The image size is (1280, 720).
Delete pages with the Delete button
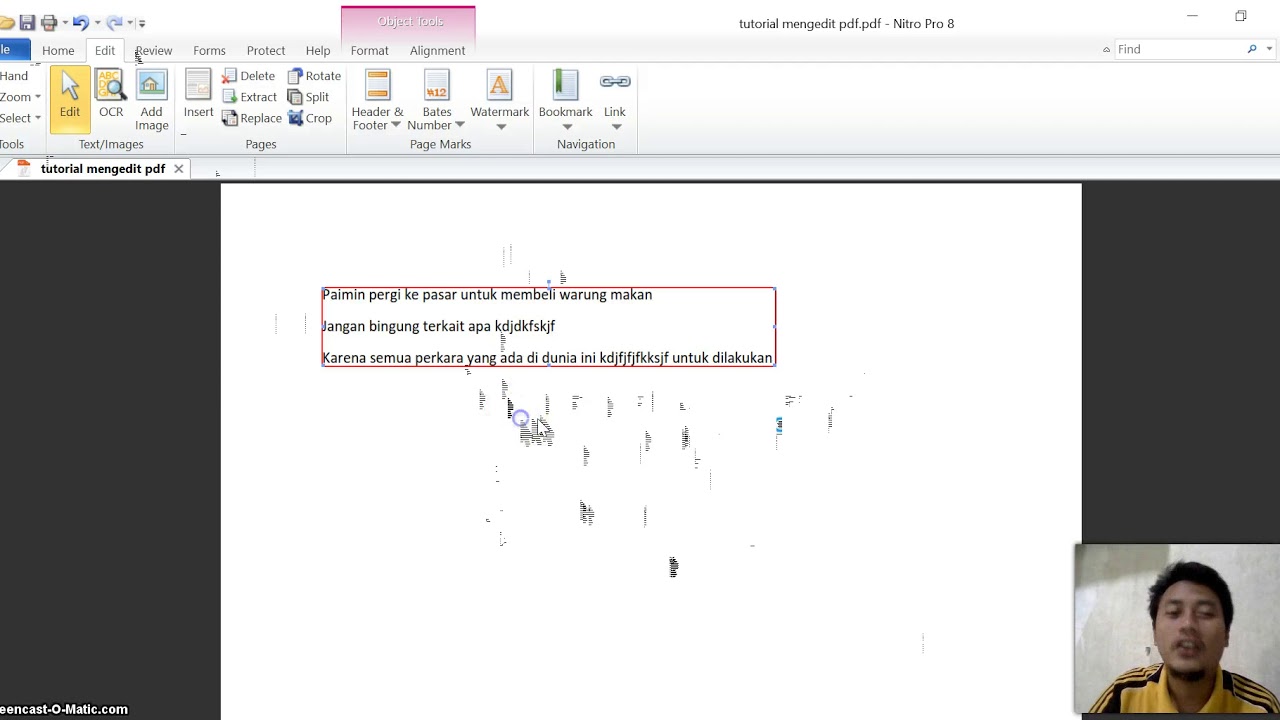click(248, 76)
